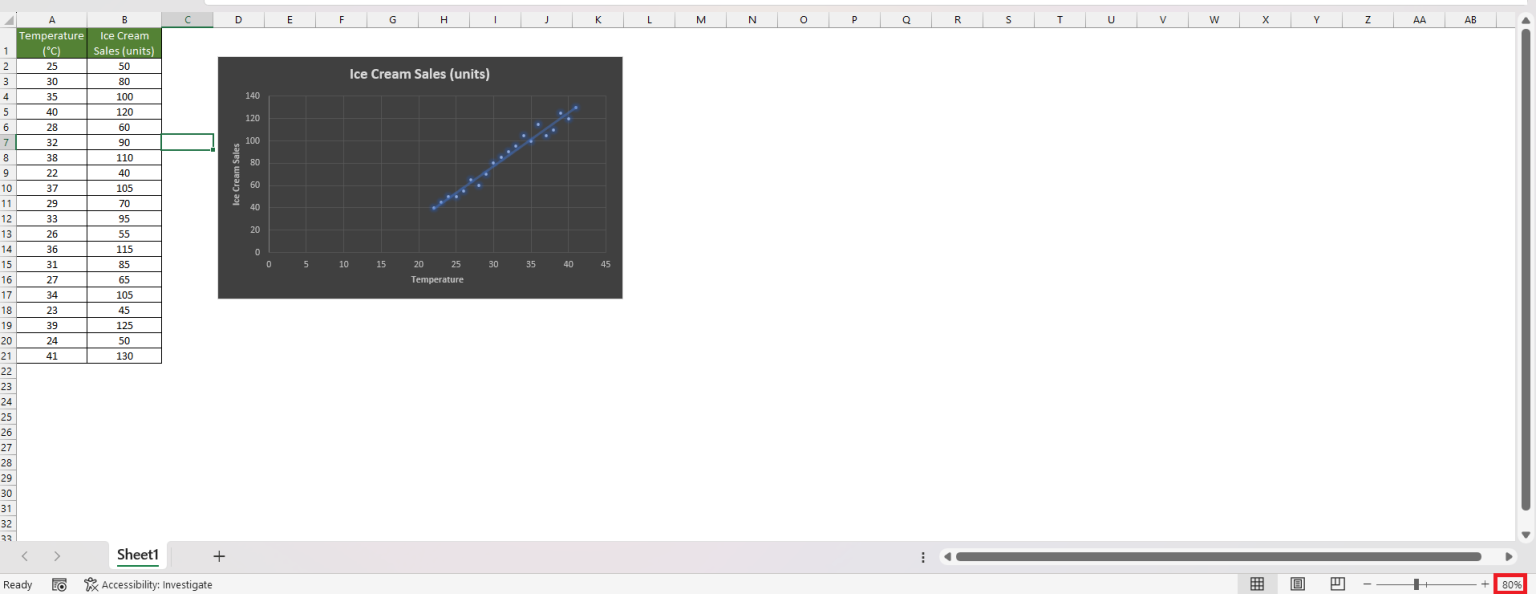The image size is (1536, 594).
Task: Open Page Break Preview
Action: 1337,584
